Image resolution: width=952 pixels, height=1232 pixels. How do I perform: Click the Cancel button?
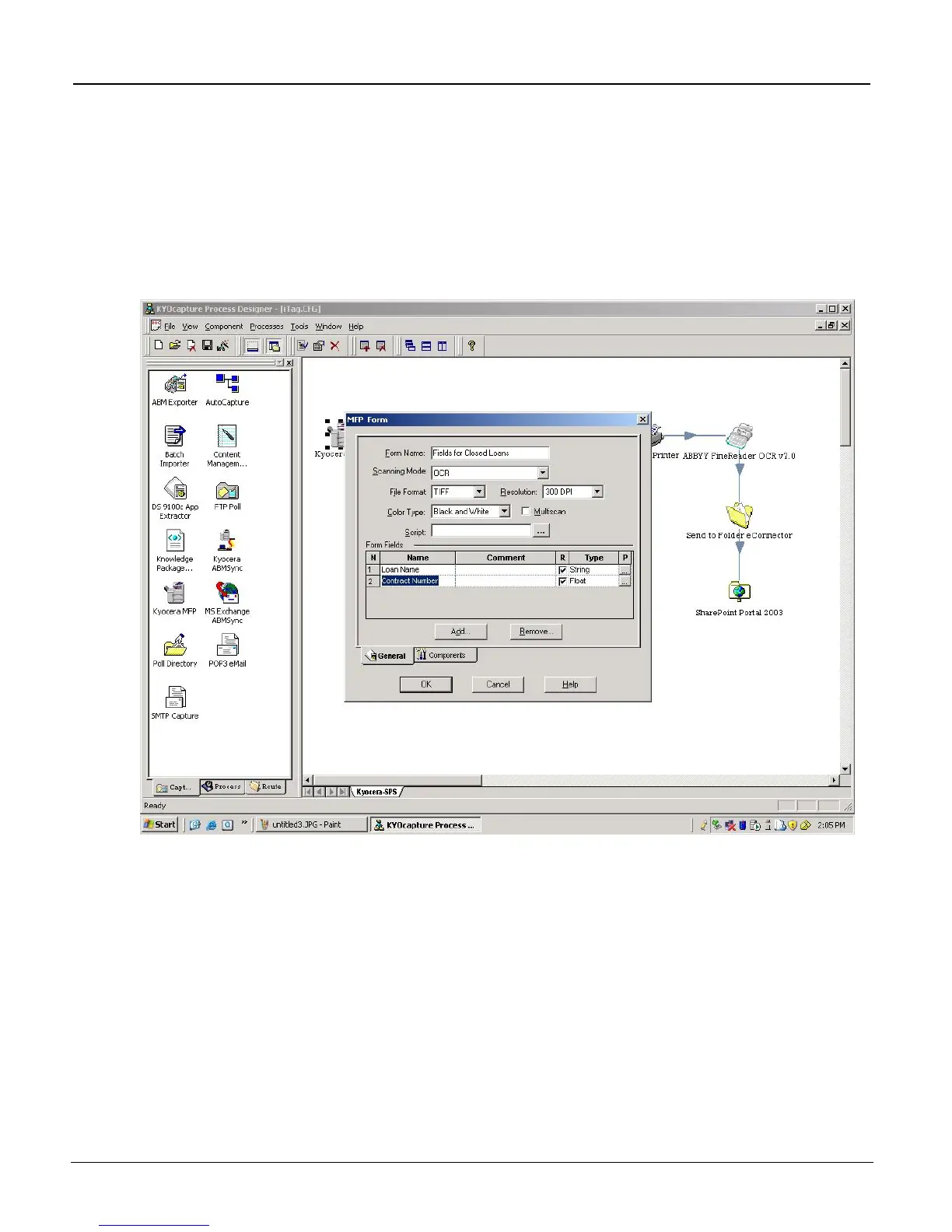point(498,684)
